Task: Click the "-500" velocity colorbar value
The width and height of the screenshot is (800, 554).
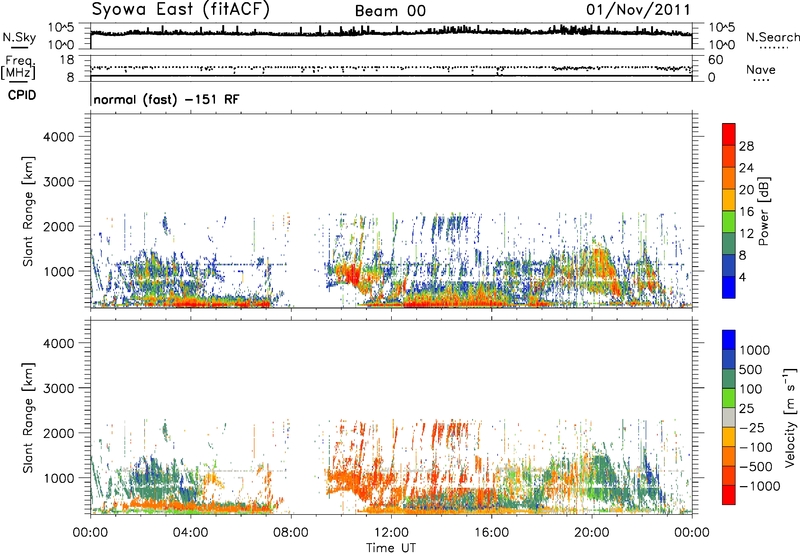Action: point(756,467)
